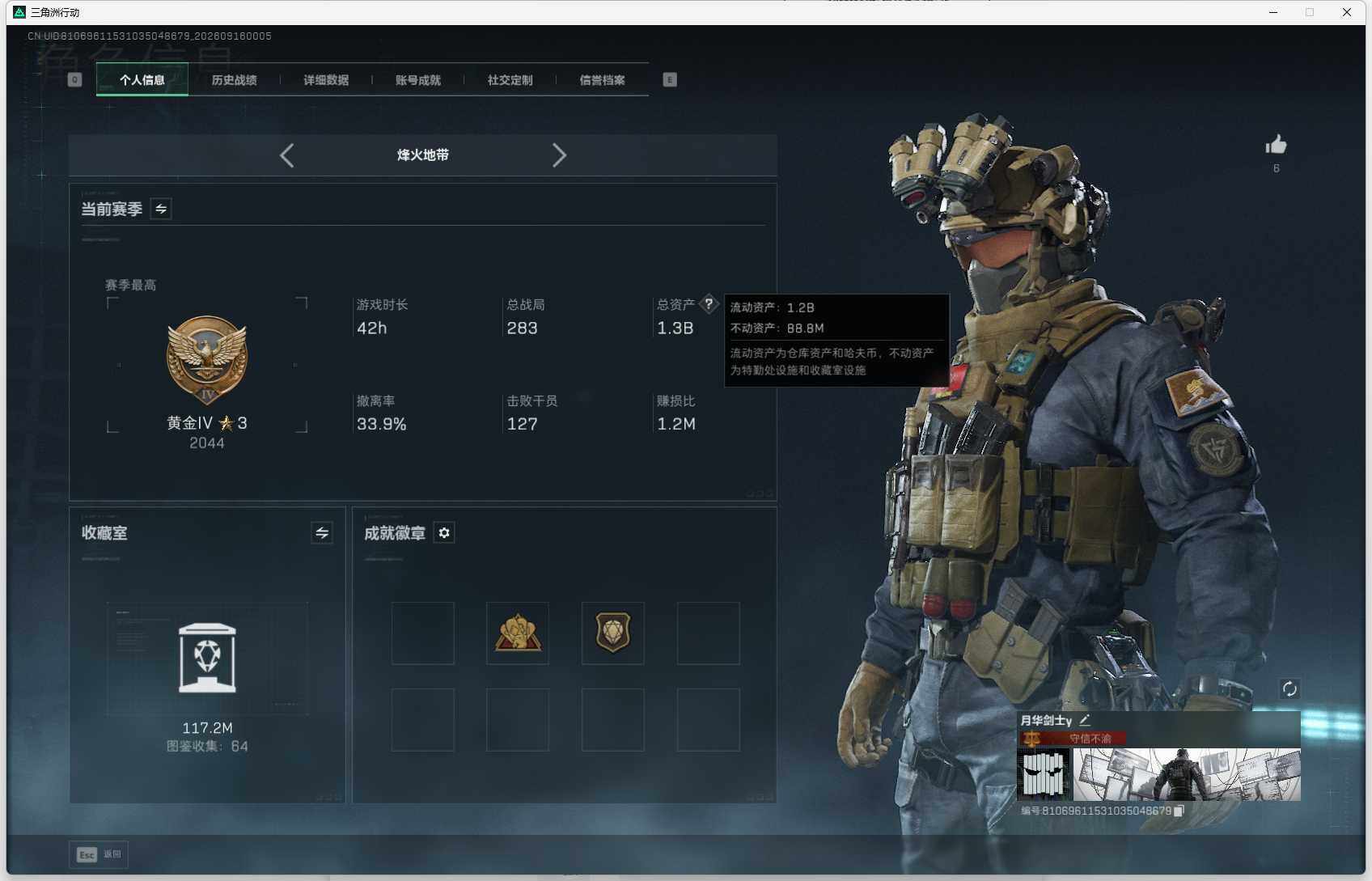Toggle the 当前赛季 season switch icon
Screen dimensions: 1372x881
point(161,209)
